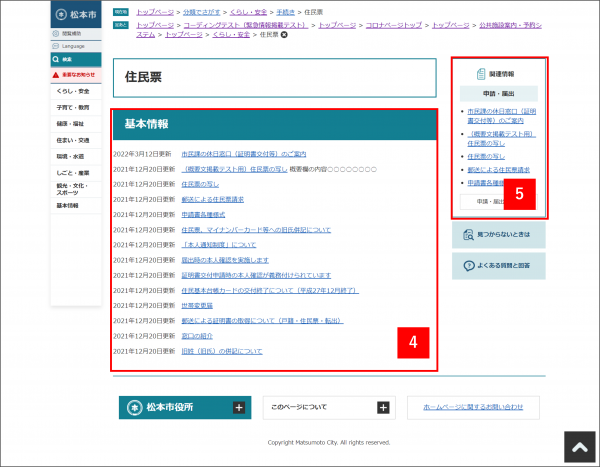600x467 pixels.
Task: Open 届出時の本人確認を実施します link
Action: 224,259
